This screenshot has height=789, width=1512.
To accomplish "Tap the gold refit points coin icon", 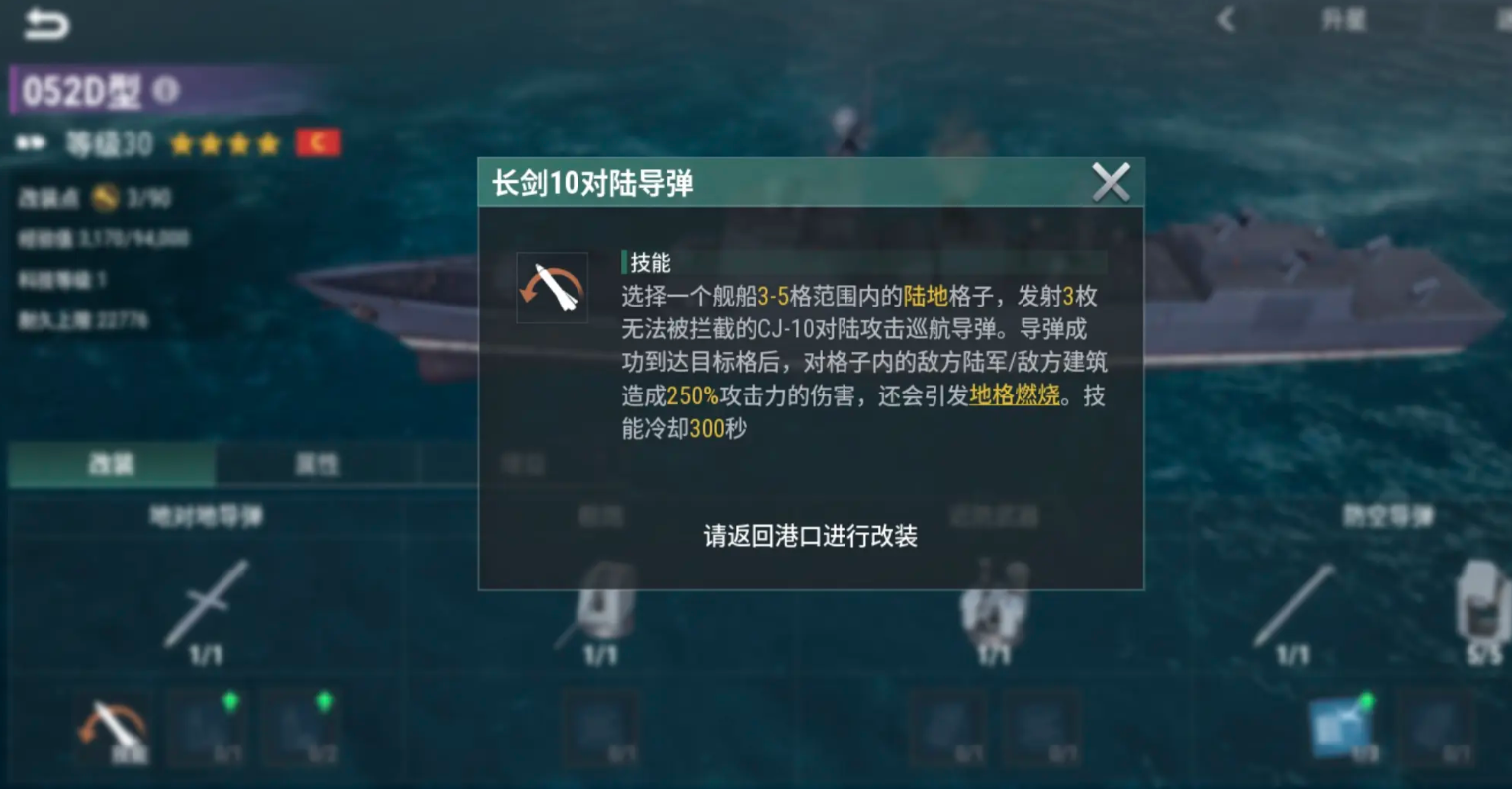I will [x=104, y=198].
